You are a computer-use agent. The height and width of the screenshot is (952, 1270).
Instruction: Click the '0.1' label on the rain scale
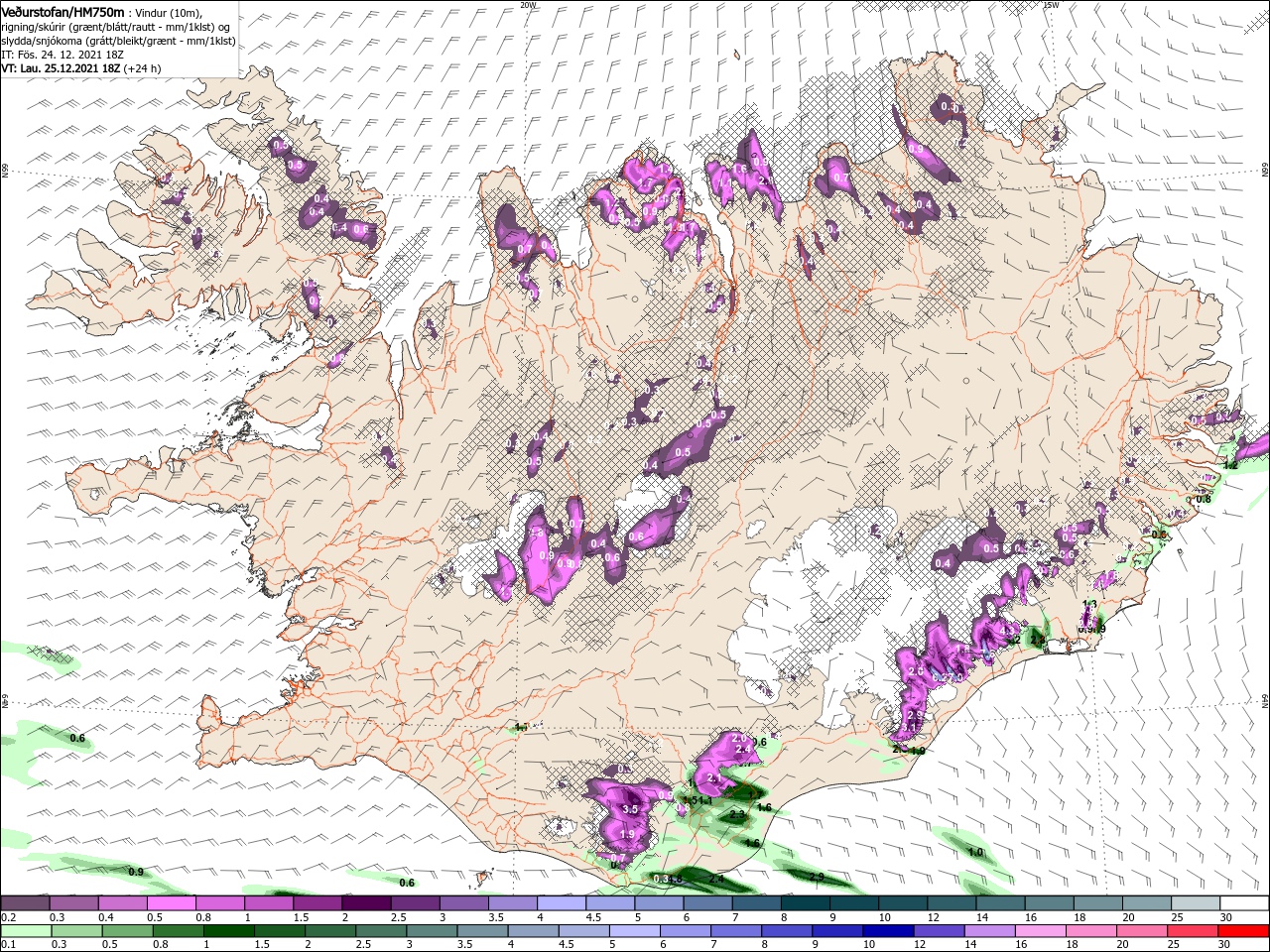[8, 945]
